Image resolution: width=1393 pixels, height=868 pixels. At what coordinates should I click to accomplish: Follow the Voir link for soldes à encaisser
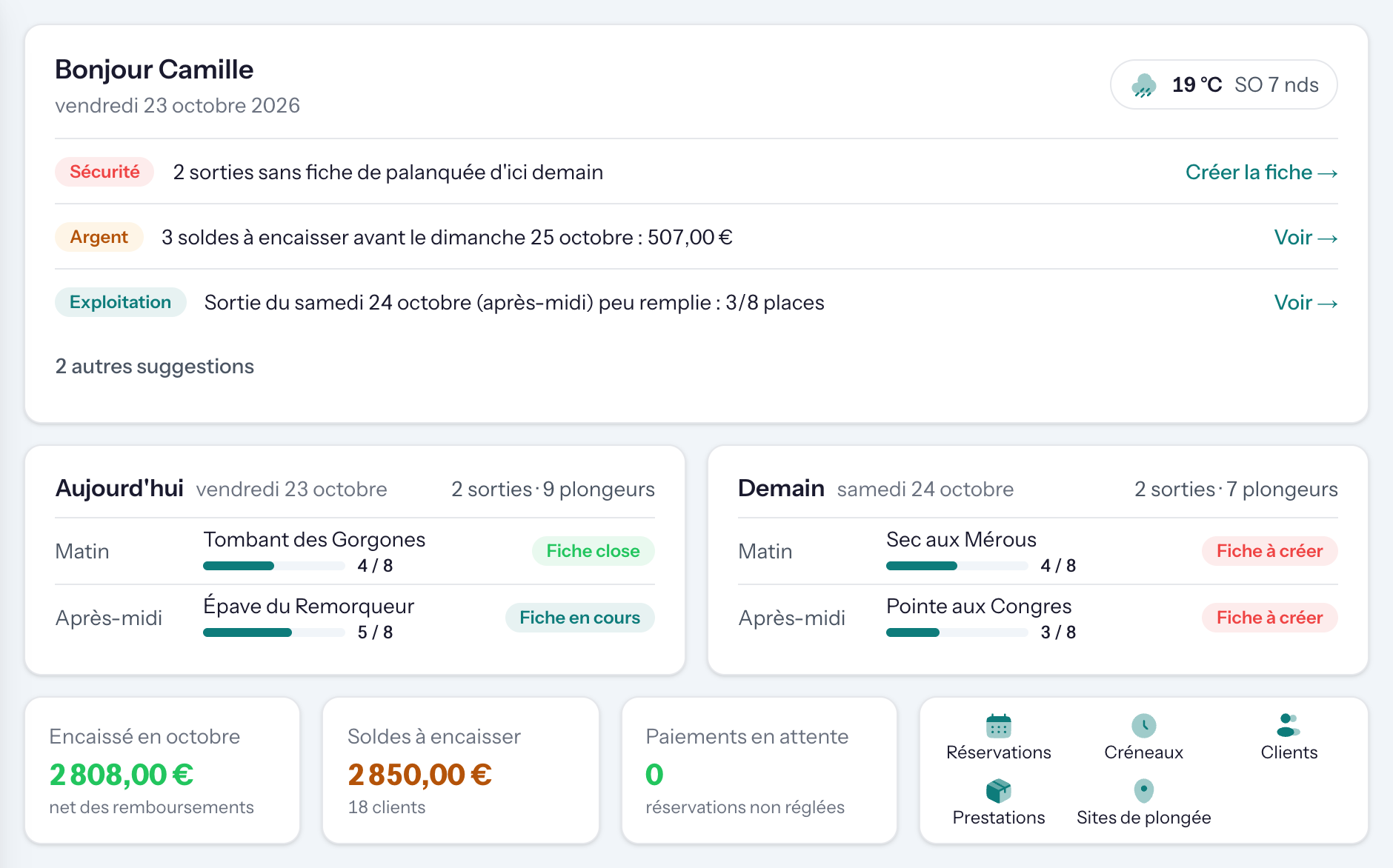(1306, 237)
